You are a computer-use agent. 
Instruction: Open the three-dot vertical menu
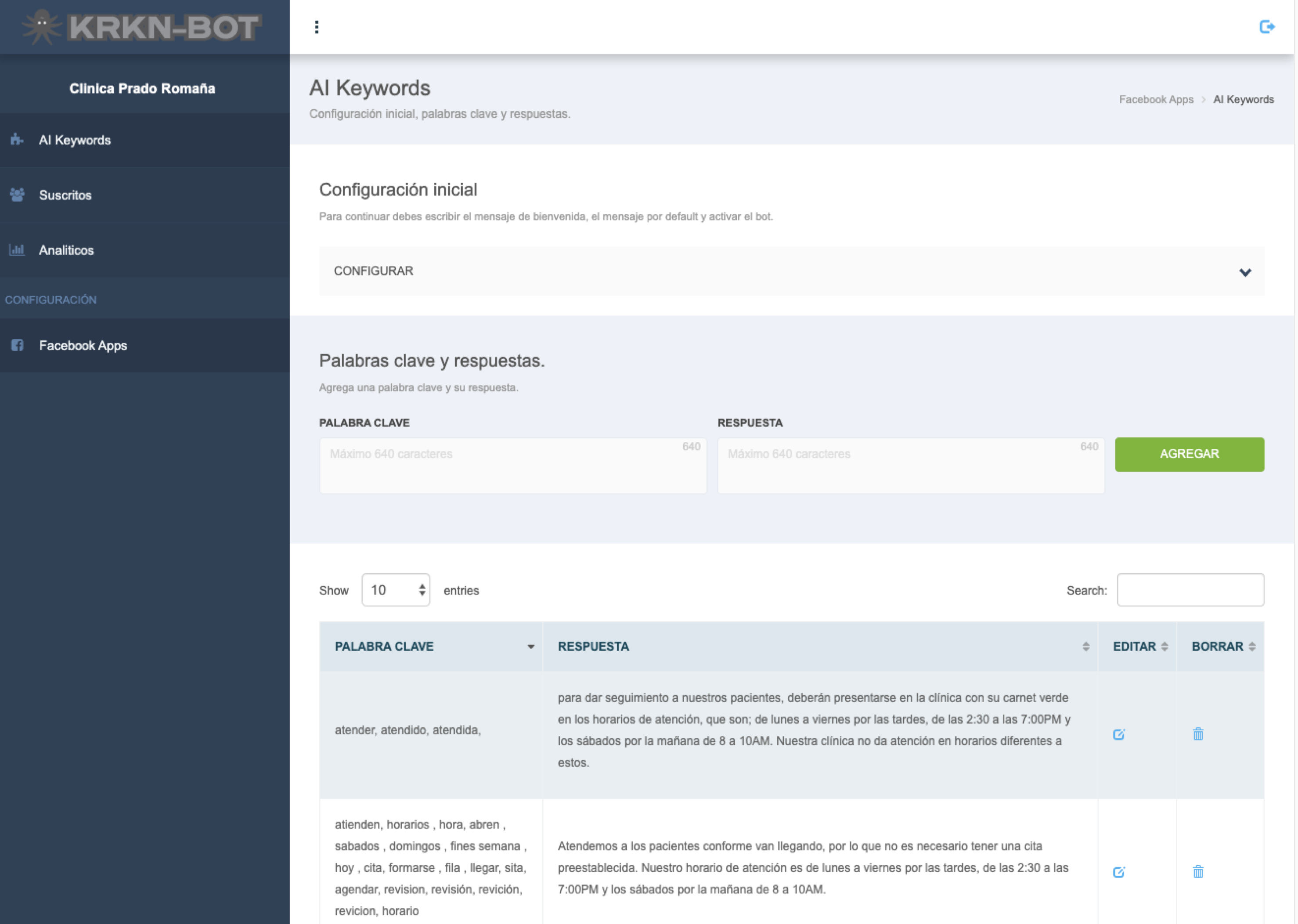tap(317, 27)
